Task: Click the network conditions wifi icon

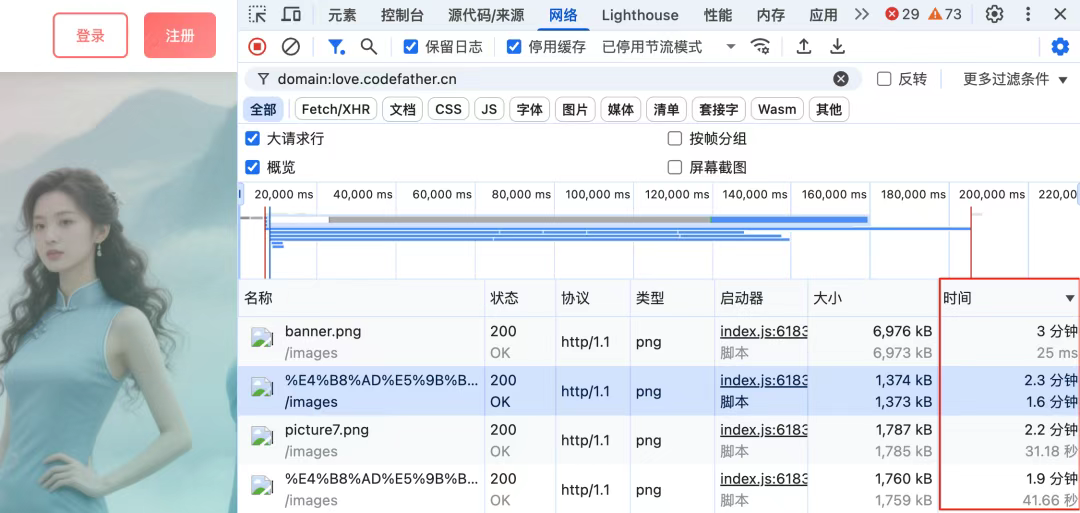Action: [760, 47]
